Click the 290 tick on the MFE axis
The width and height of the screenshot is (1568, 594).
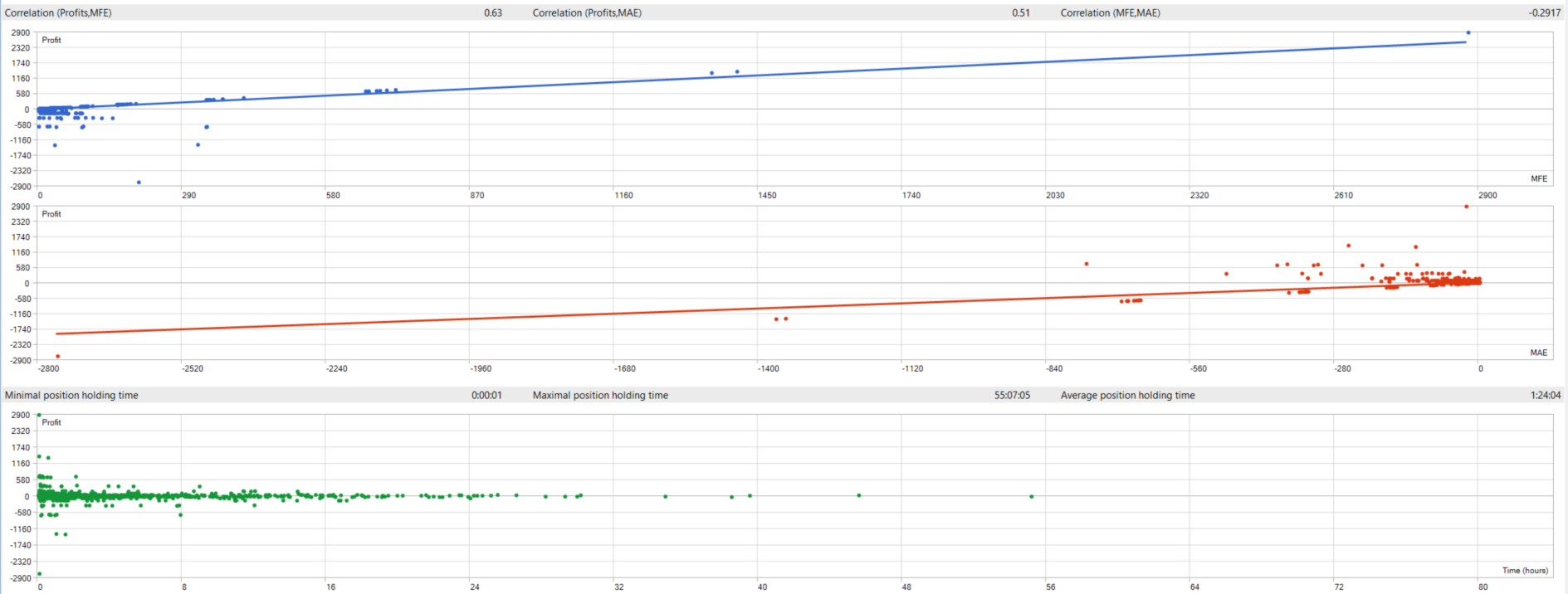[x=188, y=195]
